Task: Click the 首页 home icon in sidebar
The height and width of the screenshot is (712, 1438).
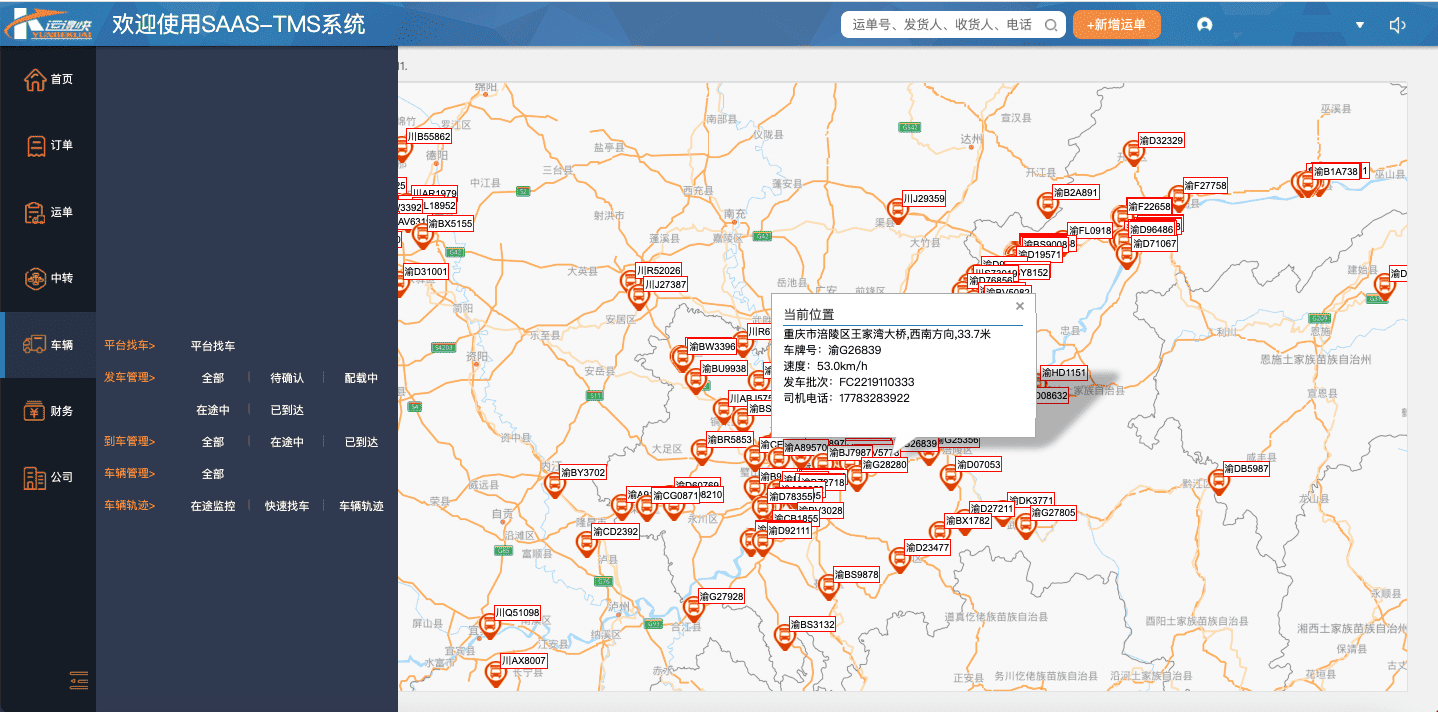Action: coord(35,80)
